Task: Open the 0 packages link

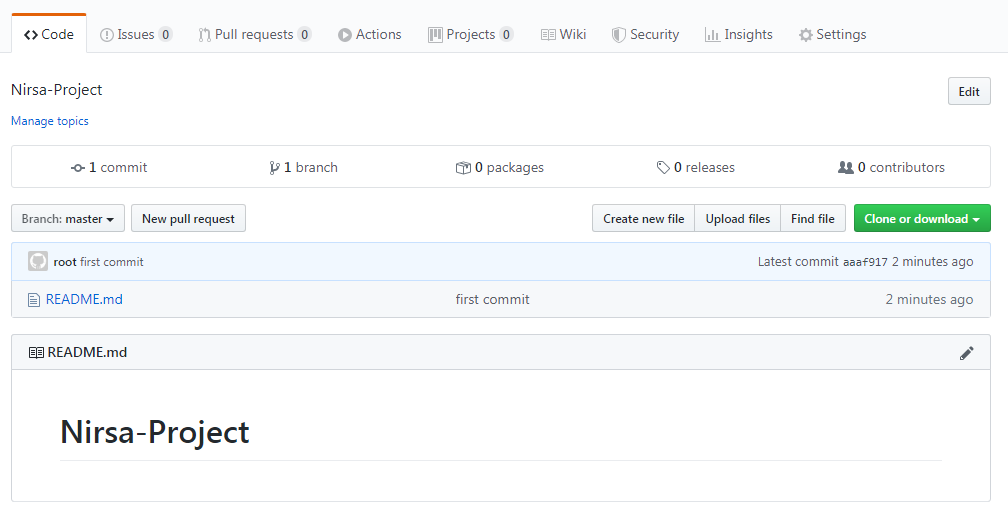Action: pos(500,167)
